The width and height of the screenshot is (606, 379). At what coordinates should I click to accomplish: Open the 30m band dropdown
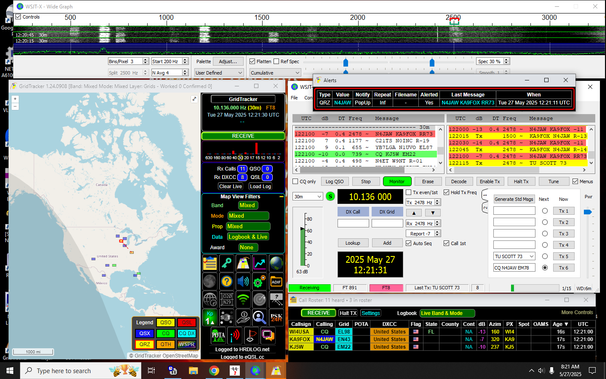308,196
